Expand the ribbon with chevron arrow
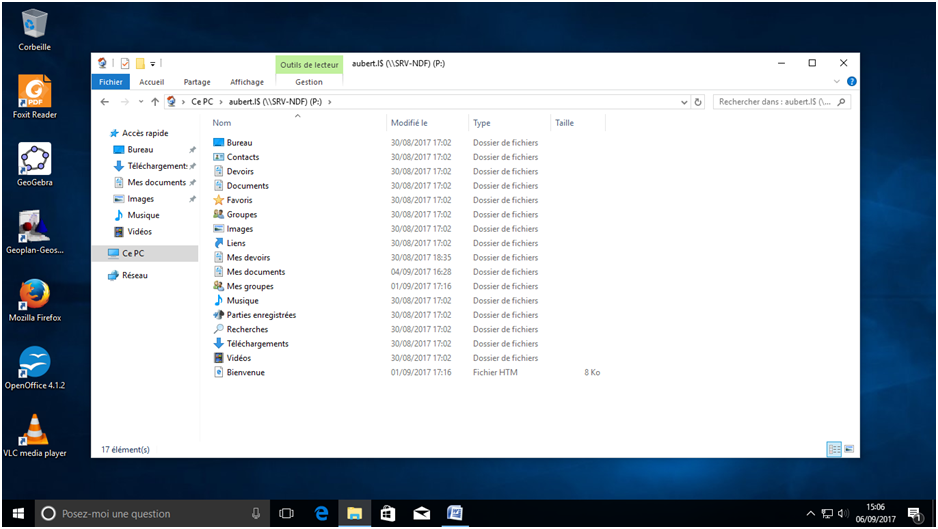The width and height of the screenshot is (938, 529). 838,82
